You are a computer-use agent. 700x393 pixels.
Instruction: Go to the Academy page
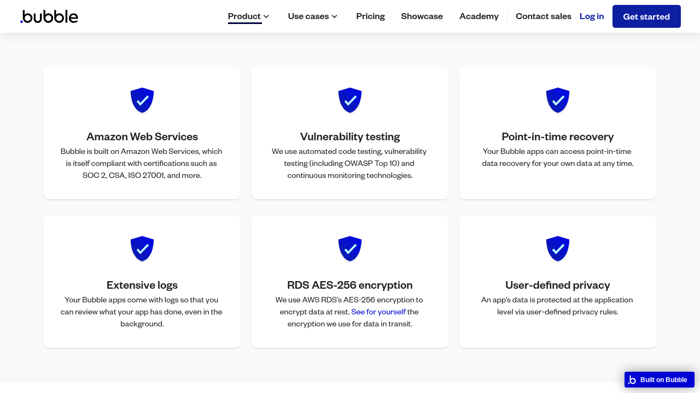(x=479, y=16)
